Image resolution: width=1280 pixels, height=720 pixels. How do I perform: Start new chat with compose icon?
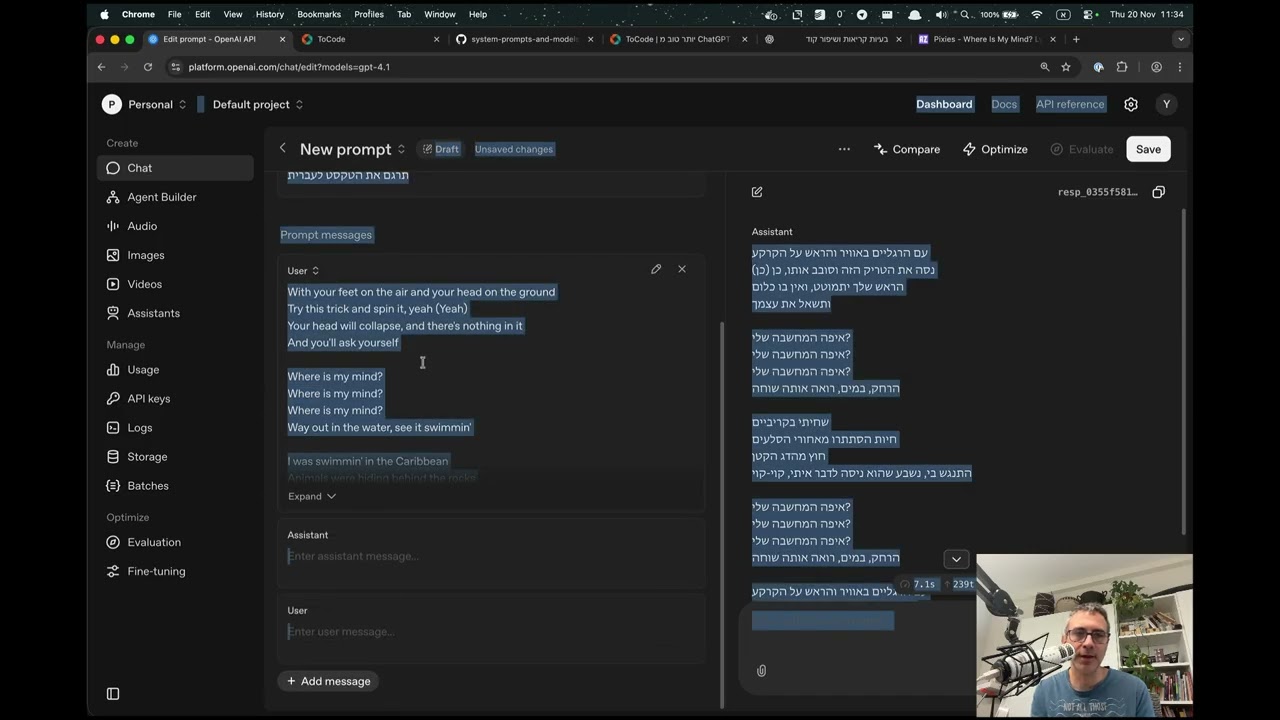tap(757, 192)
